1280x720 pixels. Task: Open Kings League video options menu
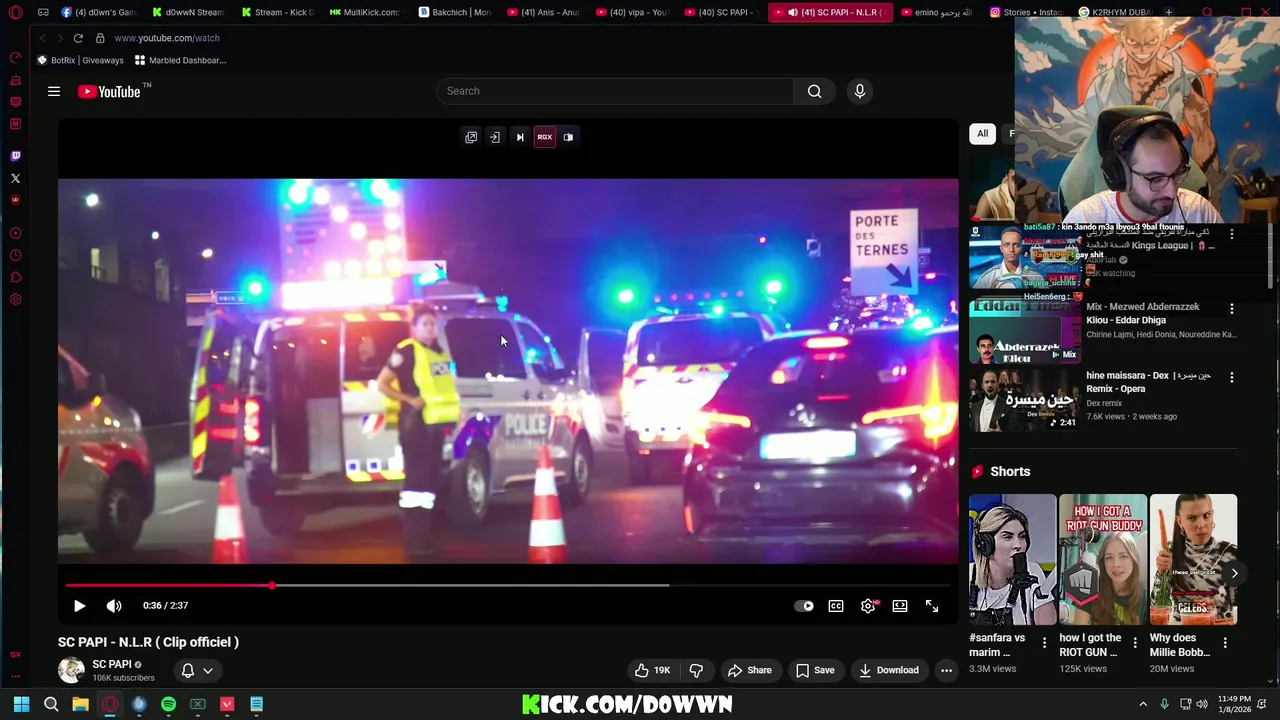coord(1232,234)
